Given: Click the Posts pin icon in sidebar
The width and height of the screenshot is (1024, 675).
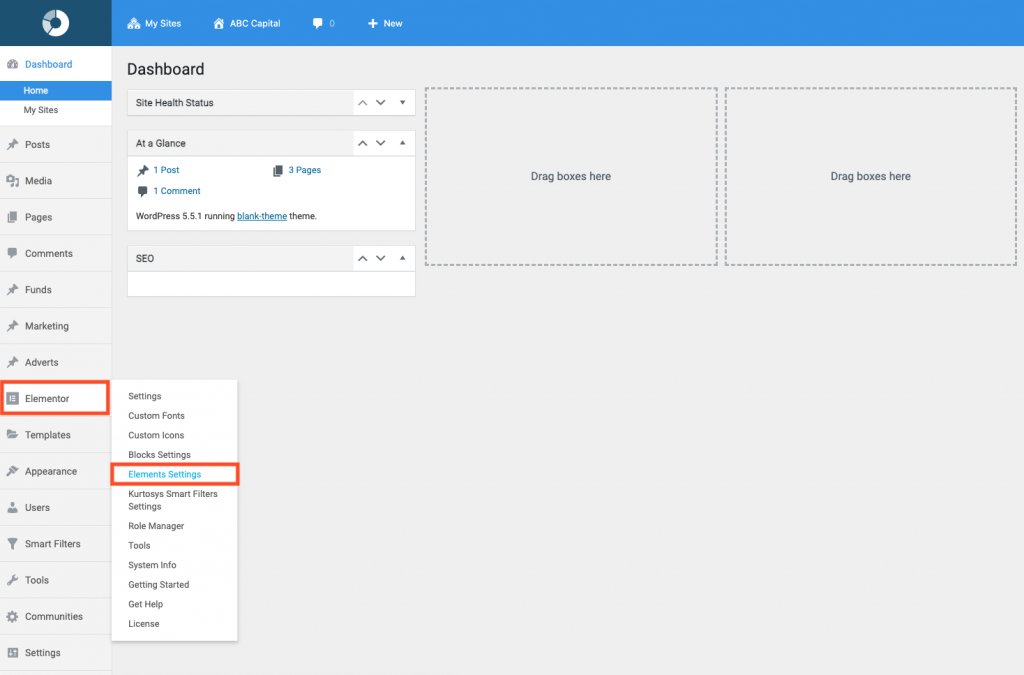Looking at the screenshot, I should coord(12,144).
